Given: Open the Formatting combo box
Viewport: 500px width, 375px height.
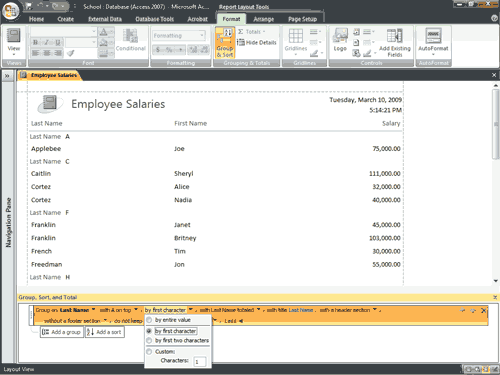Looking at the screenshot, I should click(x=179, y=35).
